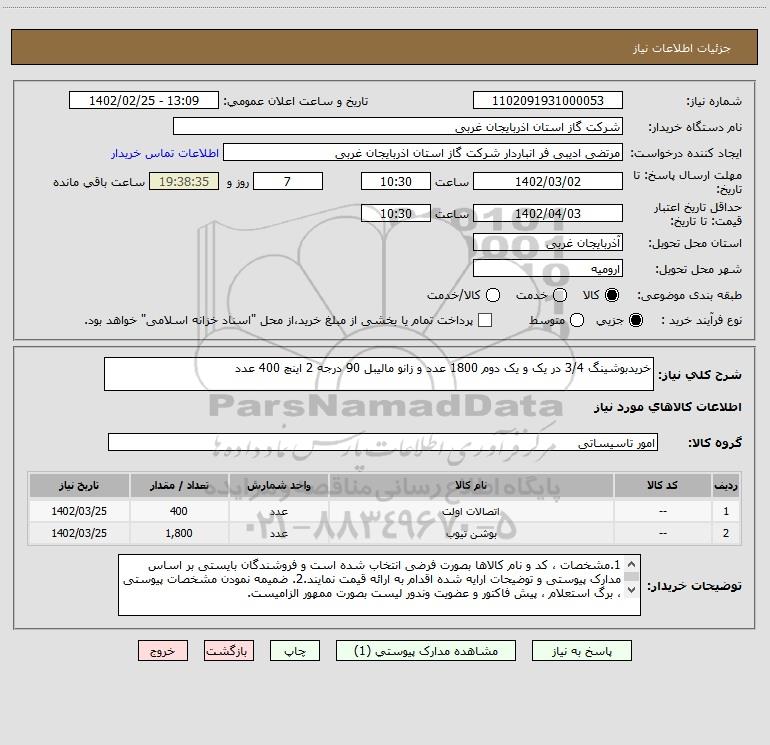Toggle the اسناد خزانه اسلامی payment checkbox
770x745 pixels.
pyautogui.click(x=485, y=320)
